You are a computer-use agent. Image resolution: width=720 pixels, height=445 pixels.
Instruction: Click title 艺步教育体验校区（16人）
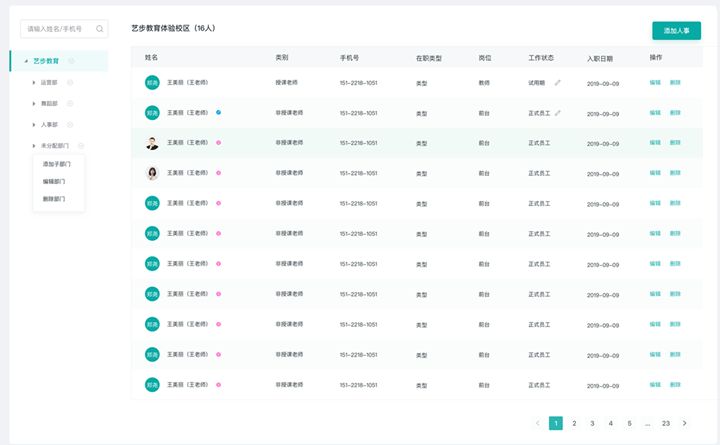click(x=174, y=28)
